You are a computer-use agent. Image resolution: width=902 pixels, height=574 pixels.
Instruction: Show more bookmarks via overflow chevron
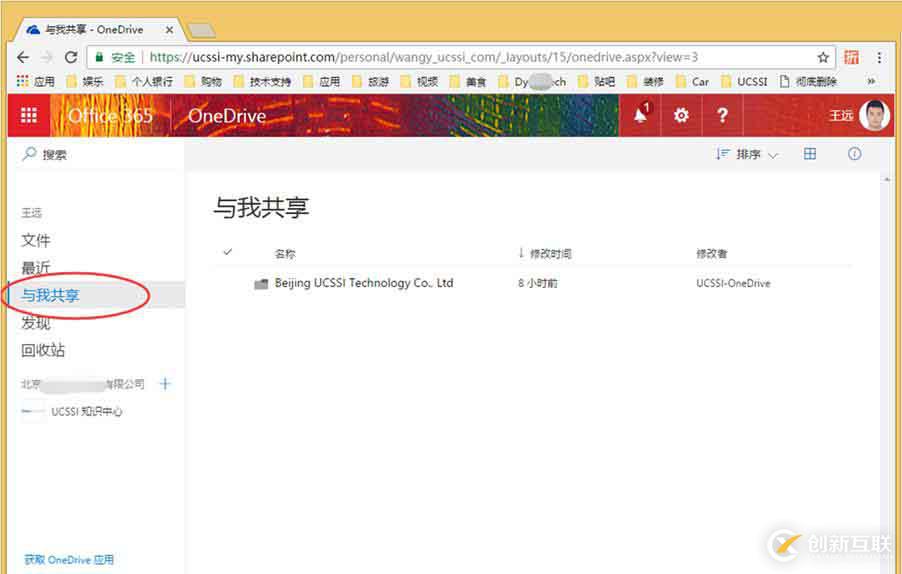[x=872, y=82]
